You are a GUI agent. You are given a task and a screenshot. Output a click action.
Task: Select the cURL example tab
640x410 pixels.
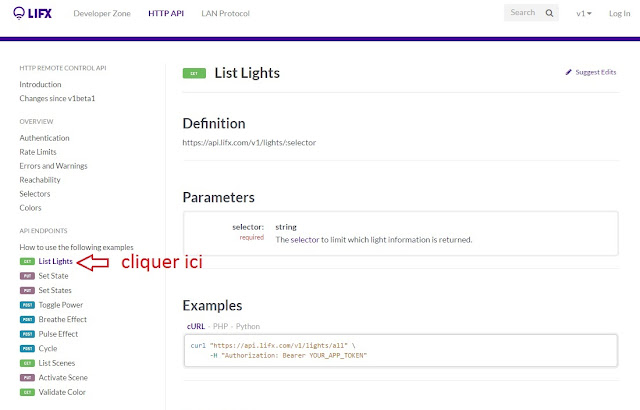(x=196, y=326)
